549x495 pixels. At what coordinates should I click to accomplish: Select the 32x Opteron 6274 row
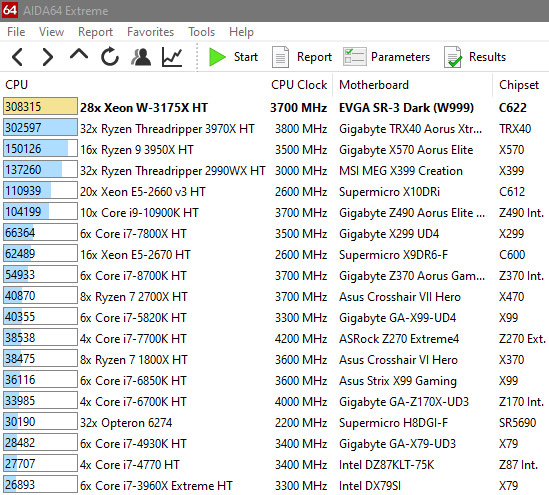[274, 423]
